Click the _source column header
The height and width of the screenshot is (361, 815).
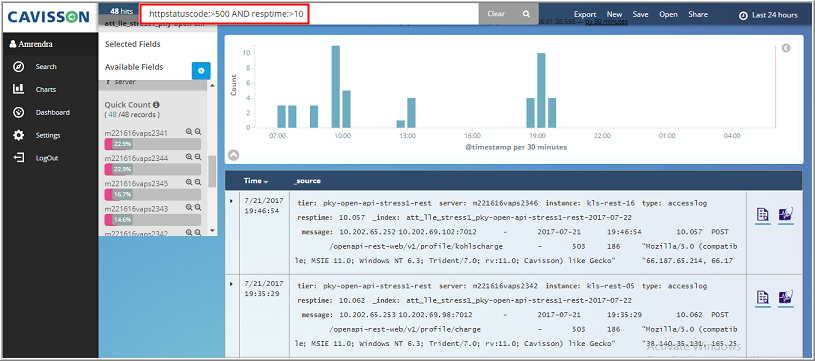pos(307,181)
